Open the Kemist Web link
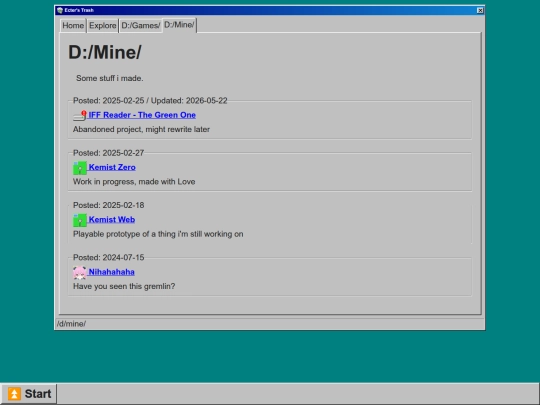This screenshot has width=540, height=405. coord(112,220)
